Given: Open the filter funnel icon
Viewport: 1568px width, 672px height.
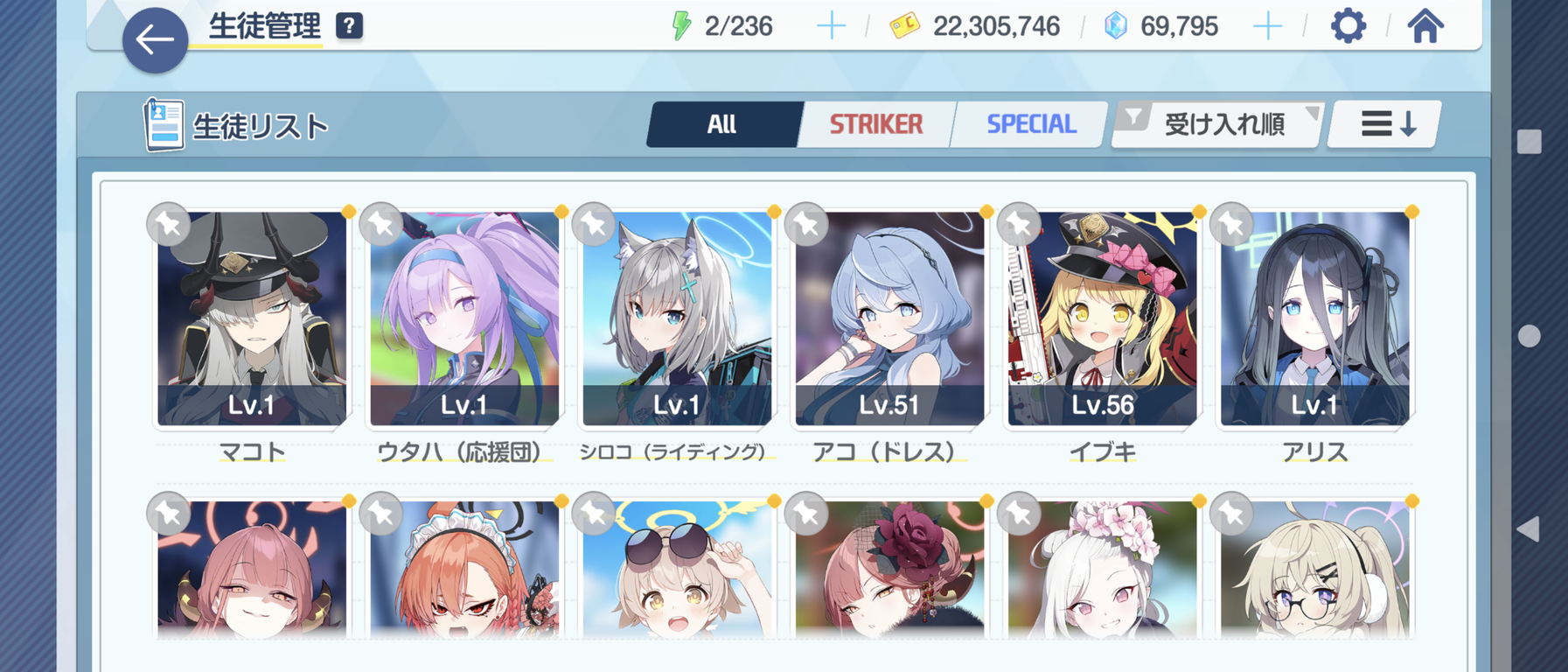Looking at the screenshot, I should 1134,117.
